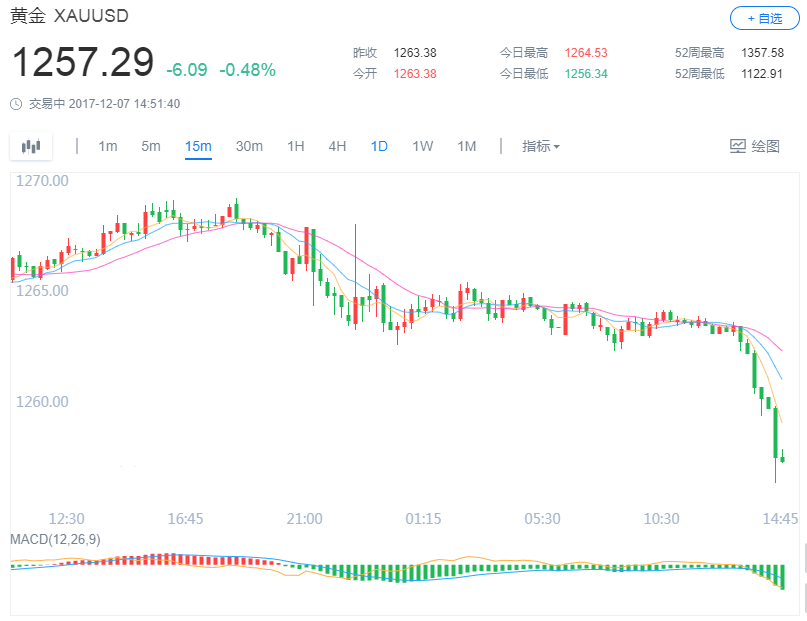Screen dimensions: 807x621
Task: Select the 1H timeframe
Action: coord(295,146)
